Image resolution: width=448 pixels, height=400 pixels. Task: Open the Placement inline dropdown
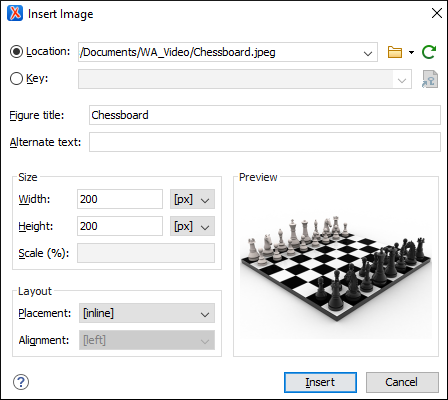147,313
